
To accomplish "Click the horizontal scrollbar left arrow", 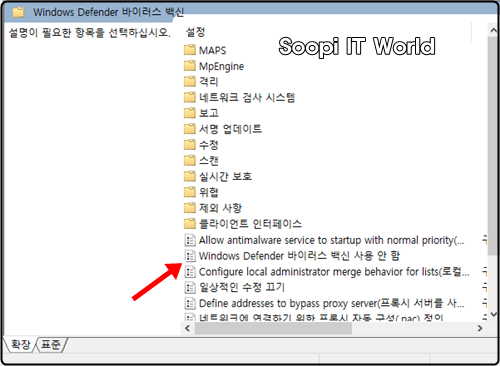I will click(188, 328).
